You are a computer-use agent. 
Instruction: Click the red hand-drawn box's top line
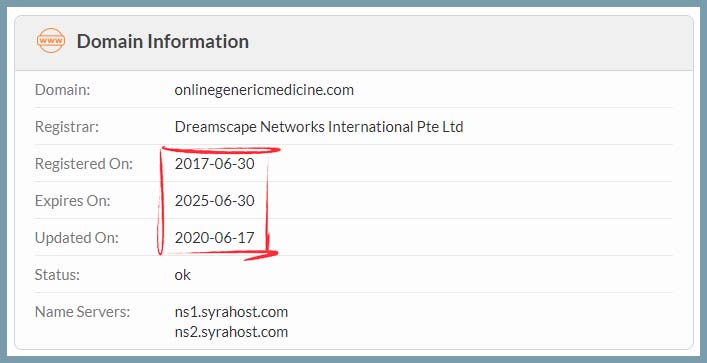(221, 150)
